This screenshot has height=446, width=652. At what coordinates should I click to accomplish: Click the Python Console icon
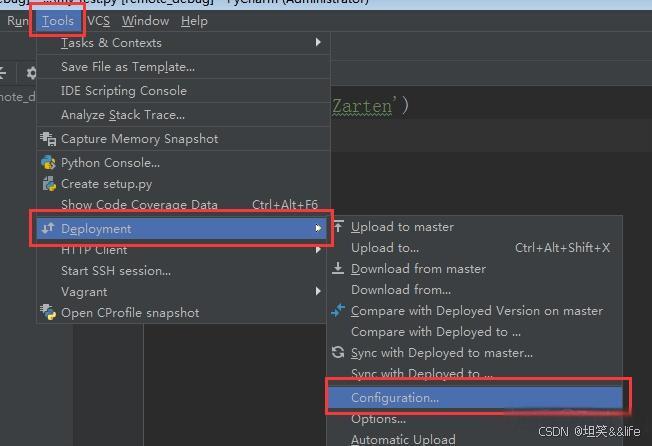48,162
